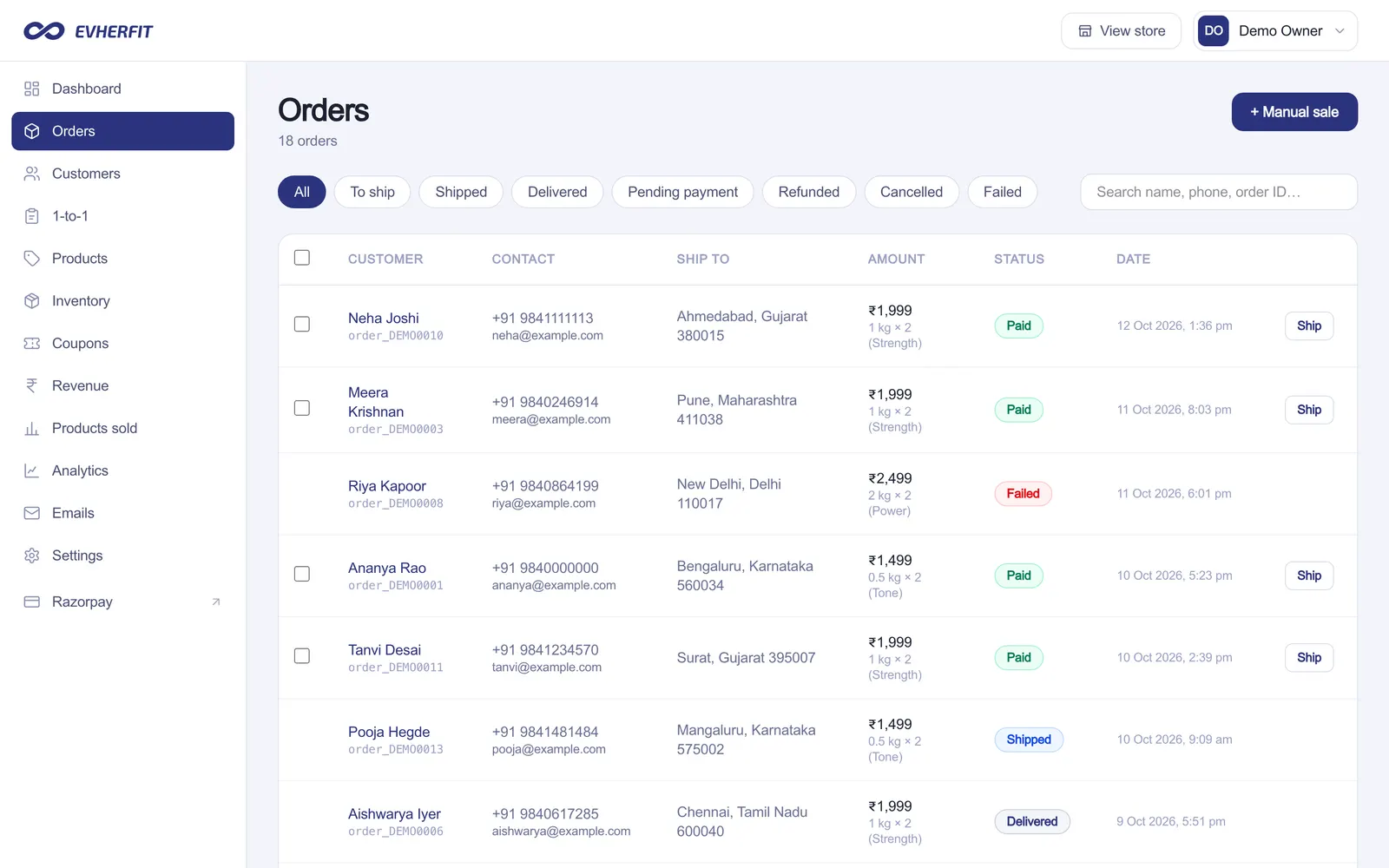Select the Pending payment filter
The height and width of the screenshot is (868, 1389).
(x=682, y=192)
